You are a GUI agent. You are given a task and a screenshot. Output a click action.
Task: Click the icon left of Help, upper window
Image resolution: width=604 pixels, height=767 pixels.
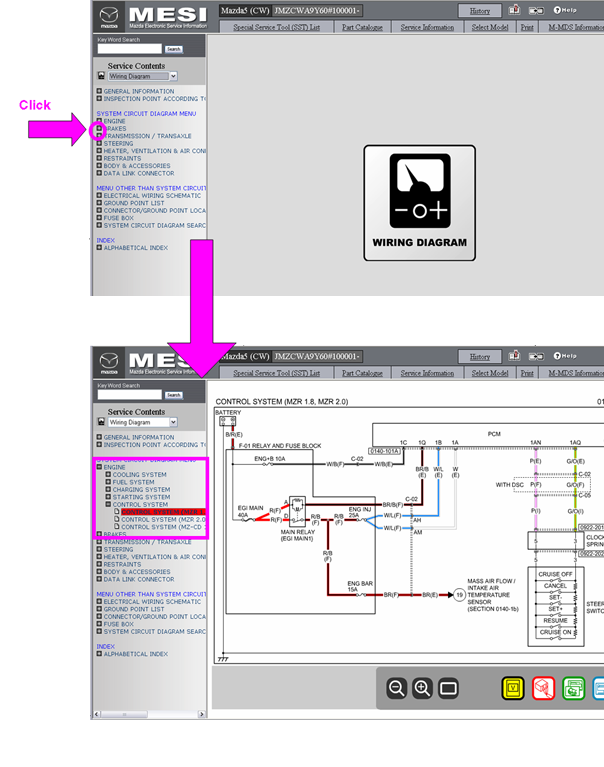[x=537, y=11]
